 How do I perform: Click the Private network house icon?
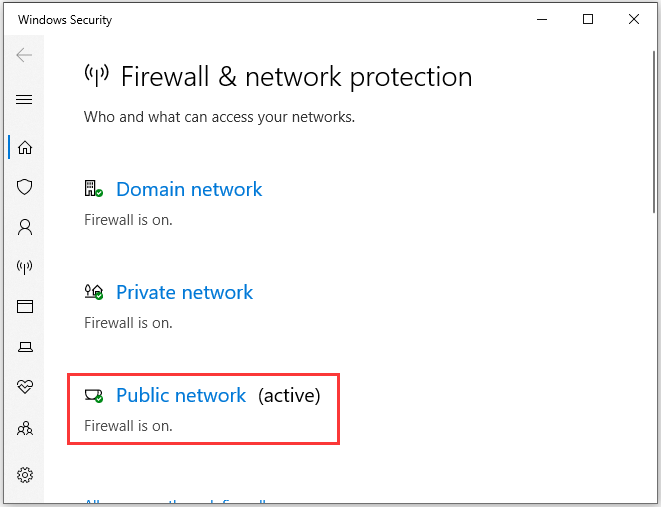pyautogui.click(x=94, y=292)
